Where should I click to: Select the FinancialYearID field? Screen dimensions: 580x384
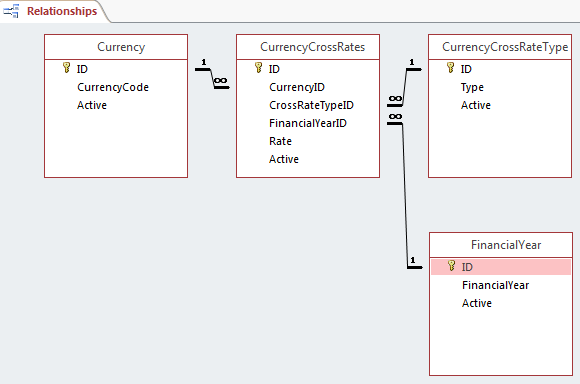click(308, 123)
